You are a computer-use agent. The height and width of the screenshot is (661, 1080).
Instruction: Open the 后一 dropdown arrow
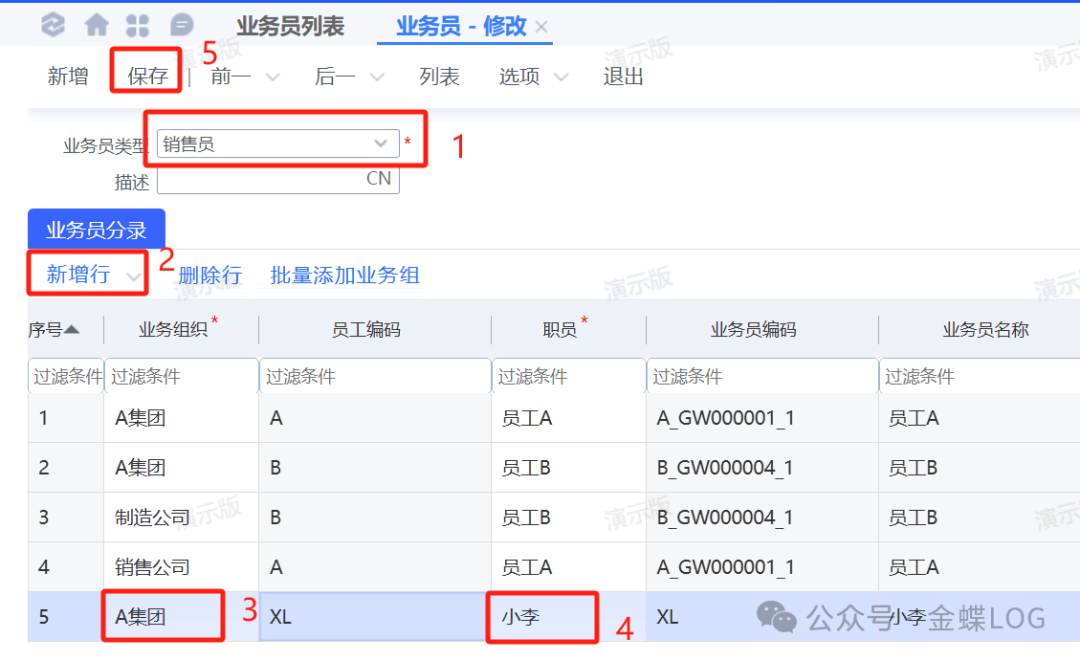(x=377, y=77)
